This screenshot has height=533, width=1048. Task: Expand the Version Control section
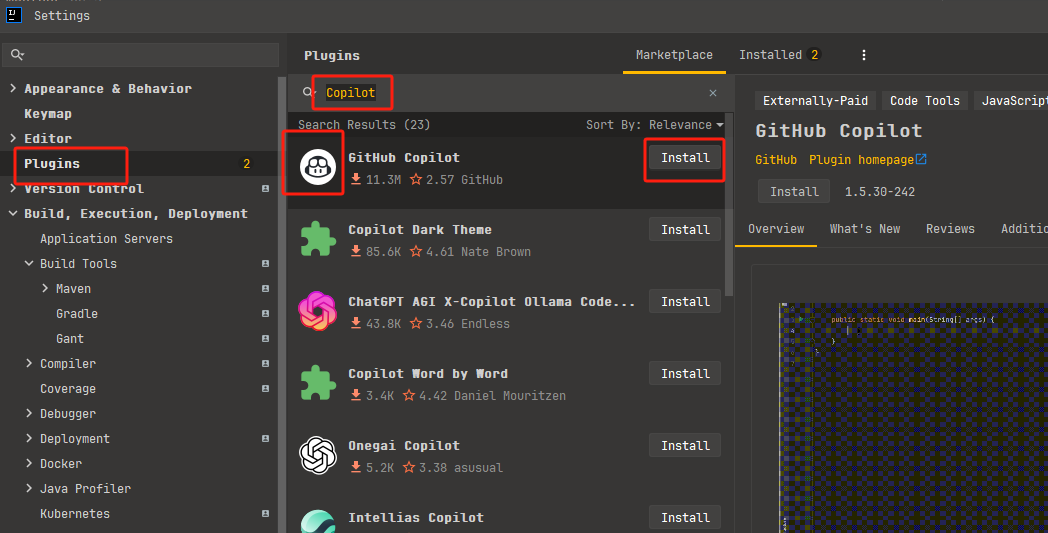tap(13, 189)
